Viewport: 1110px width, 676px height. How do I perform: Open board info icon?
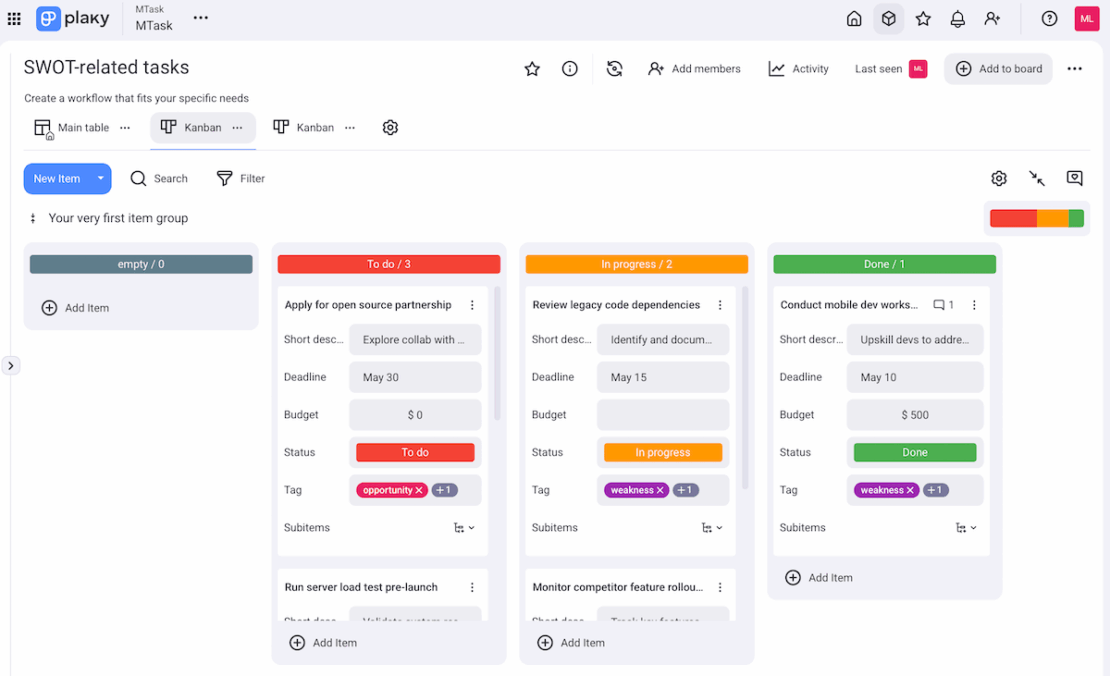570,69
